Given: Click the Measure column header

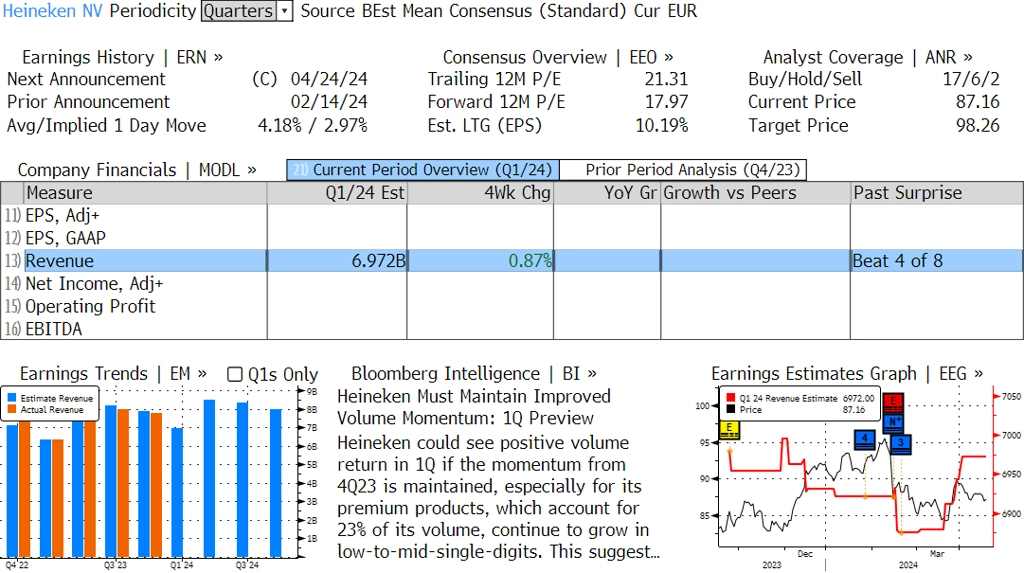Looking at the screenshot, I should tap(145, 193).
